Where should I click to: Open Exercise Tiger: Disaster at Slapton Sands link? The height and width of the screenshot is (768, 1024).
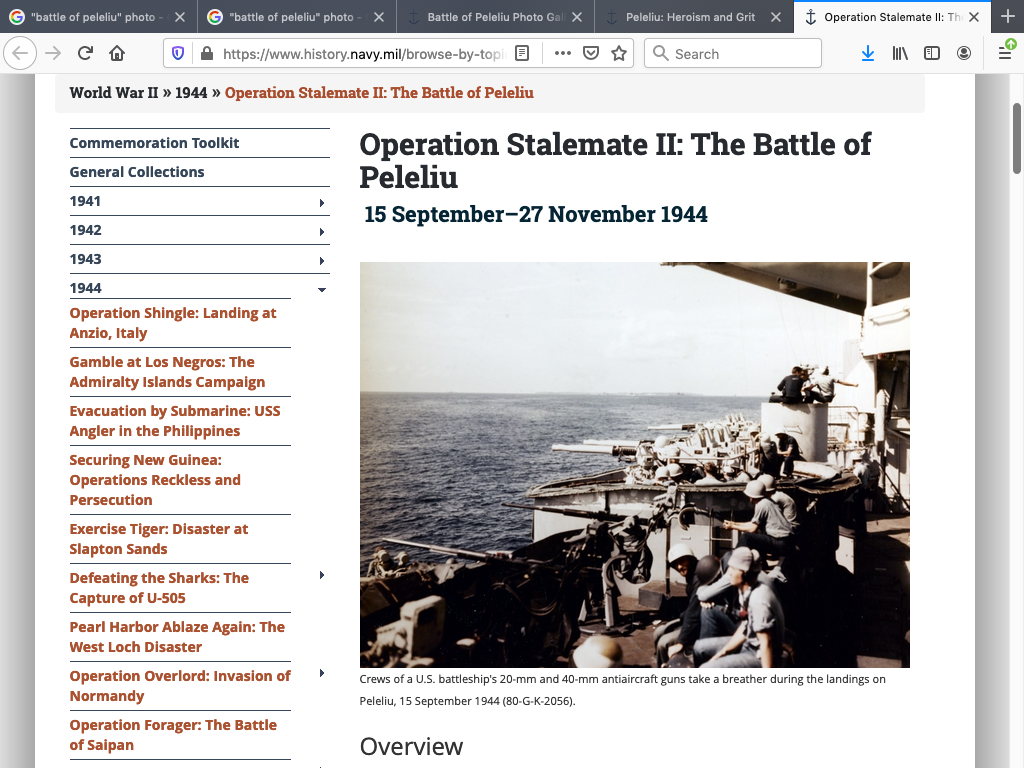tap(158, 539)
